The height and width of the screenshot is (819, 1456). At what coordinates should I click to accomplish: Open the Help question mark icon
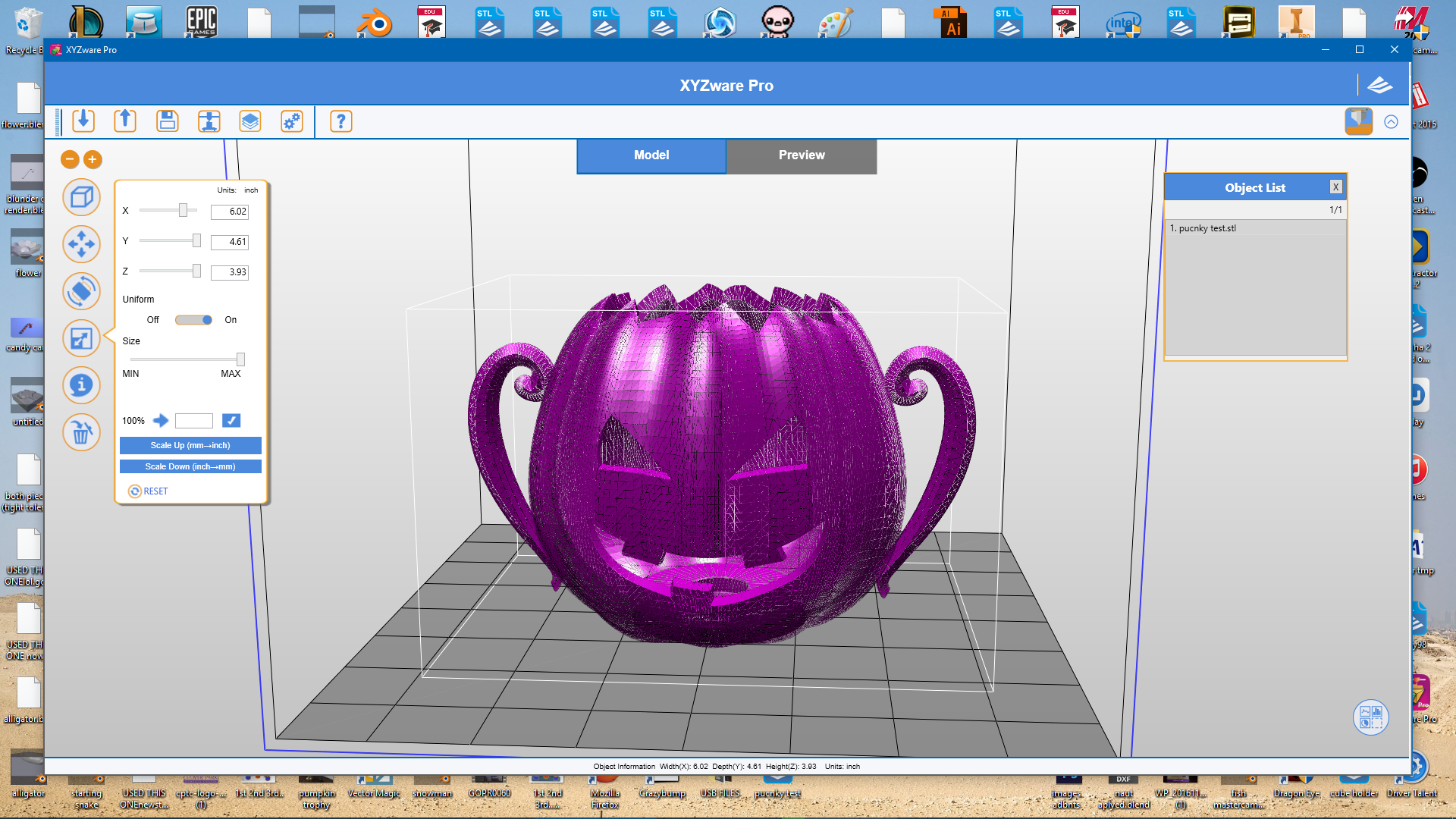341,121
